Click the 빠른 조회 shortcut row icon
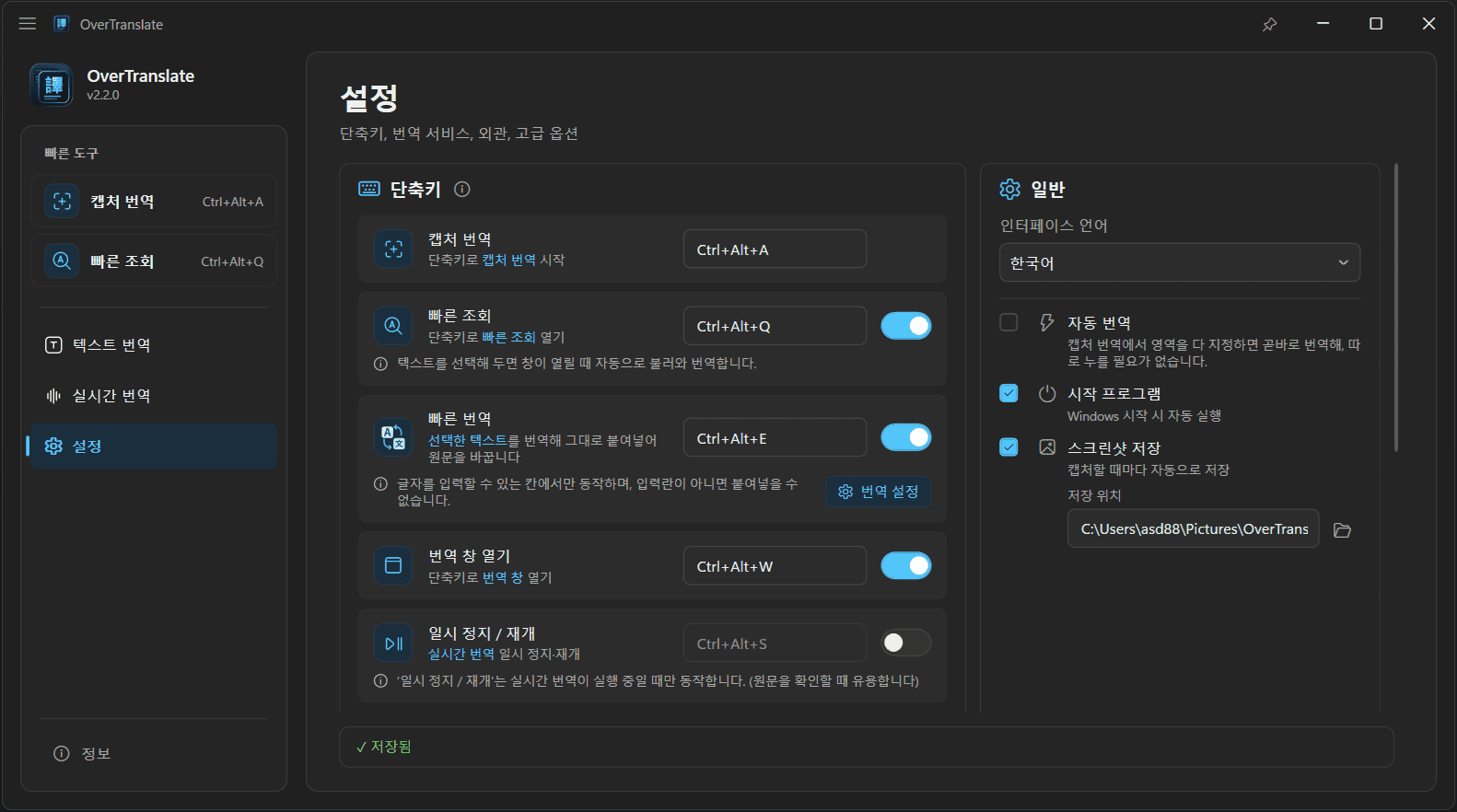 click(393, 326)
